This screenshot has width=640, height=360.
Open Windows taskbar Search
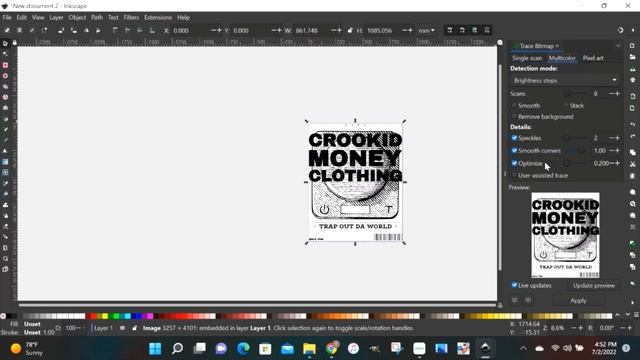pos(177,349)
